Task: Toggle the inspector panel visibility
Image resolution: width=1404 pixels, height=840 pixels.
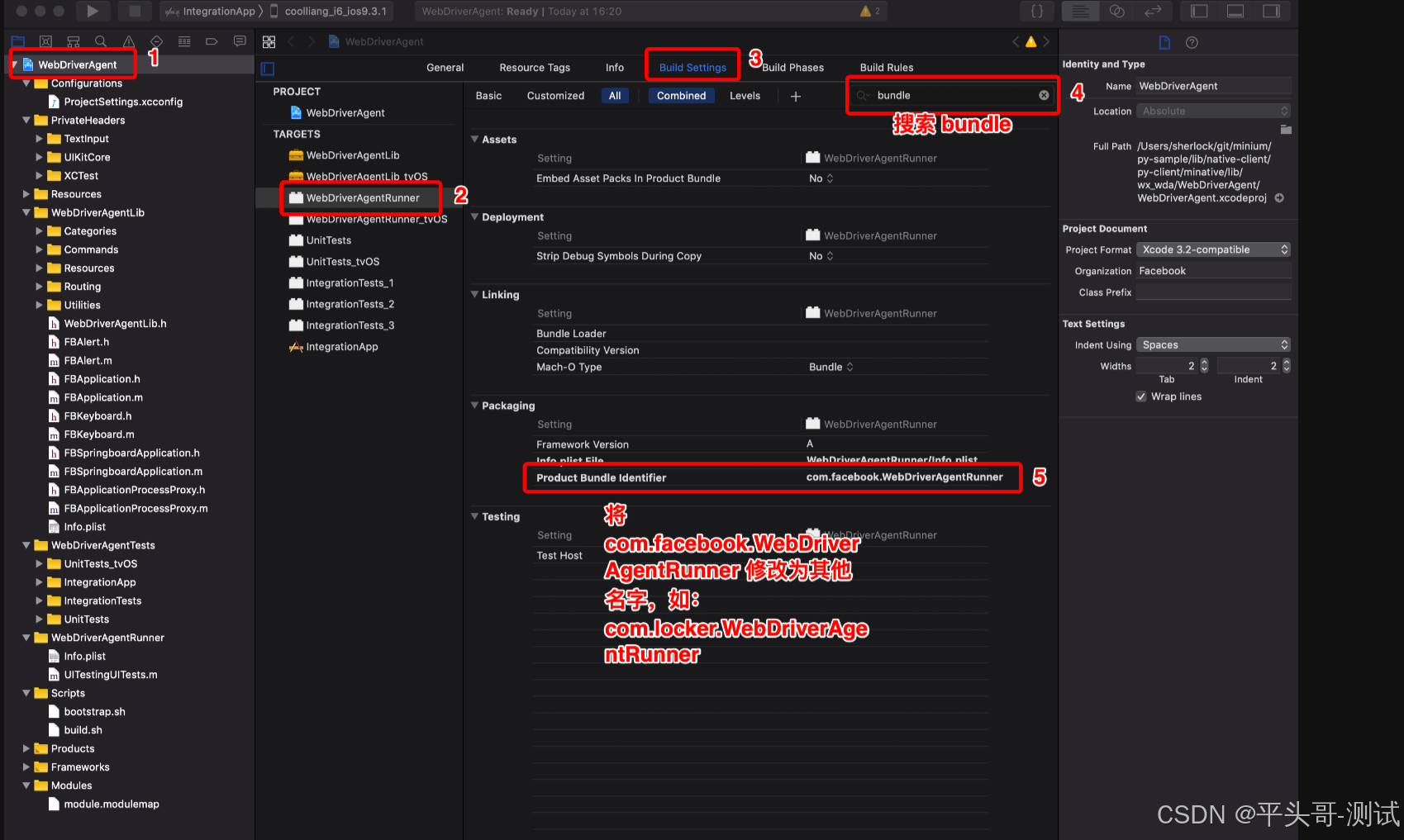Action: 1272,11
